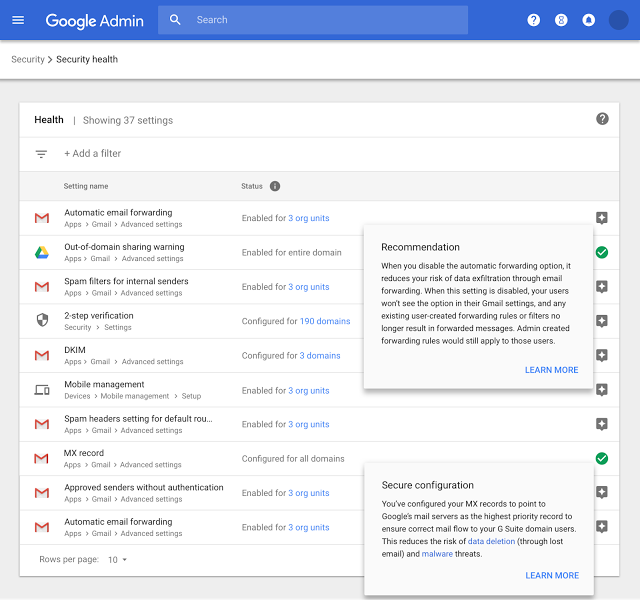640x600 pixels.
Task: Open recommendation icon for Spam filters row
Action: click(601, 287)
